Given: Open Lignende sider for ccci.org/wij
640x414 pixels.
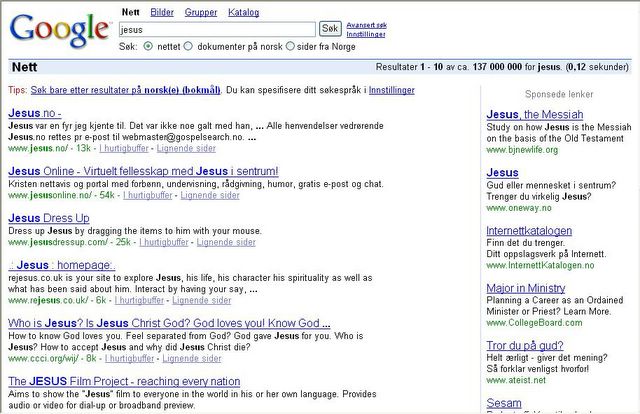Looking at the screenshot, I should [192, 358].
